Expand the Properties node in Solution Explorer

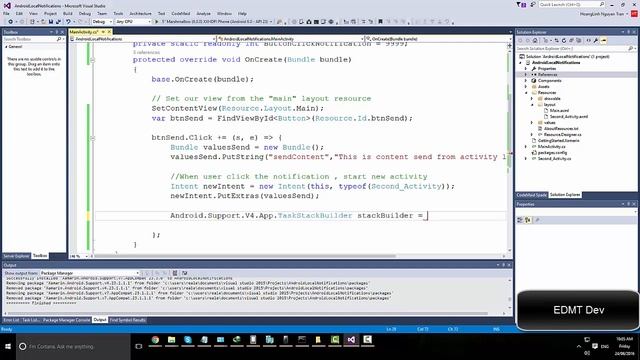point(526,69)
